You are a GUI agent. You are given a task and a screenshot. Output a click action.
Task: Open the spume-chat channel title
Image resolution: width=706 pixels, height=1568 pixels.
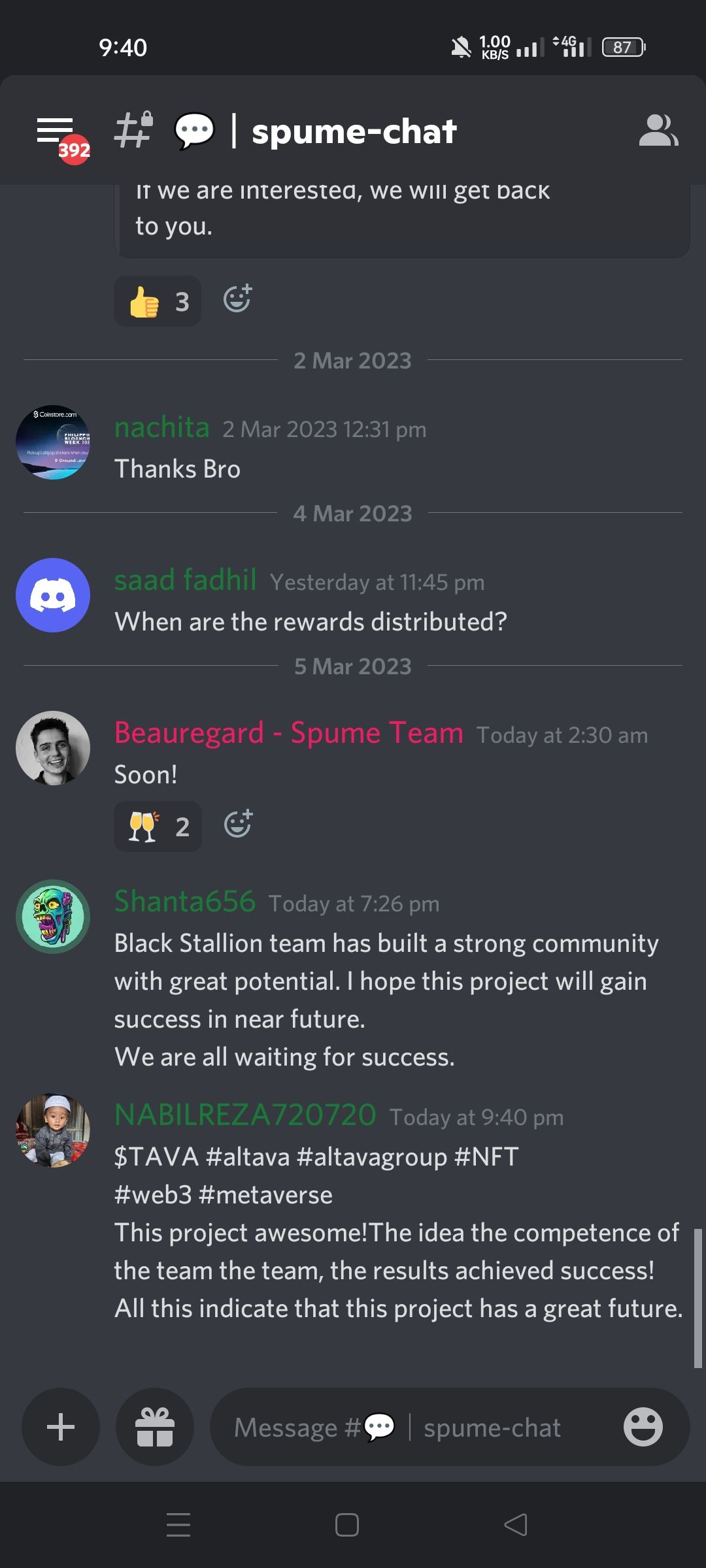[354, 131]
